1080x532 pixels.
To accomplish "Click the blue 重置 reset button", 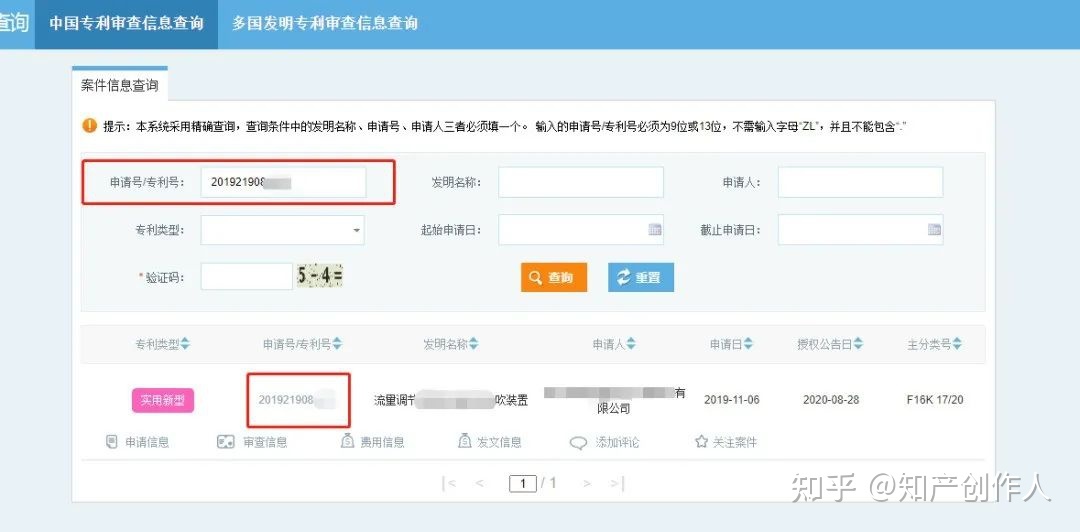I will pyautogui.click(x=640, y=277).
